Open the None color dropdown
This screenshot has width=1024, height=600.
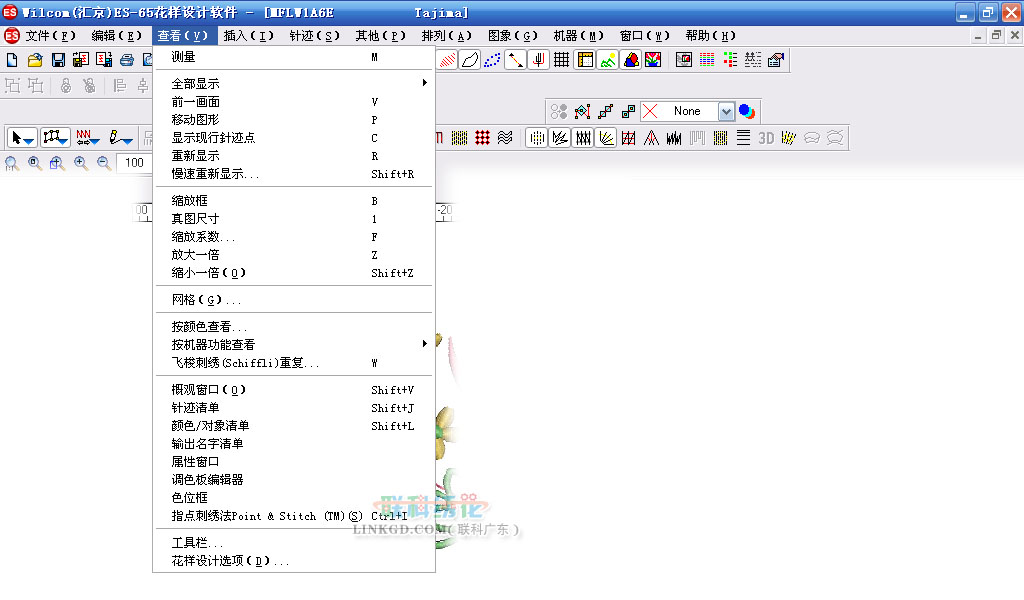point(726,112)
